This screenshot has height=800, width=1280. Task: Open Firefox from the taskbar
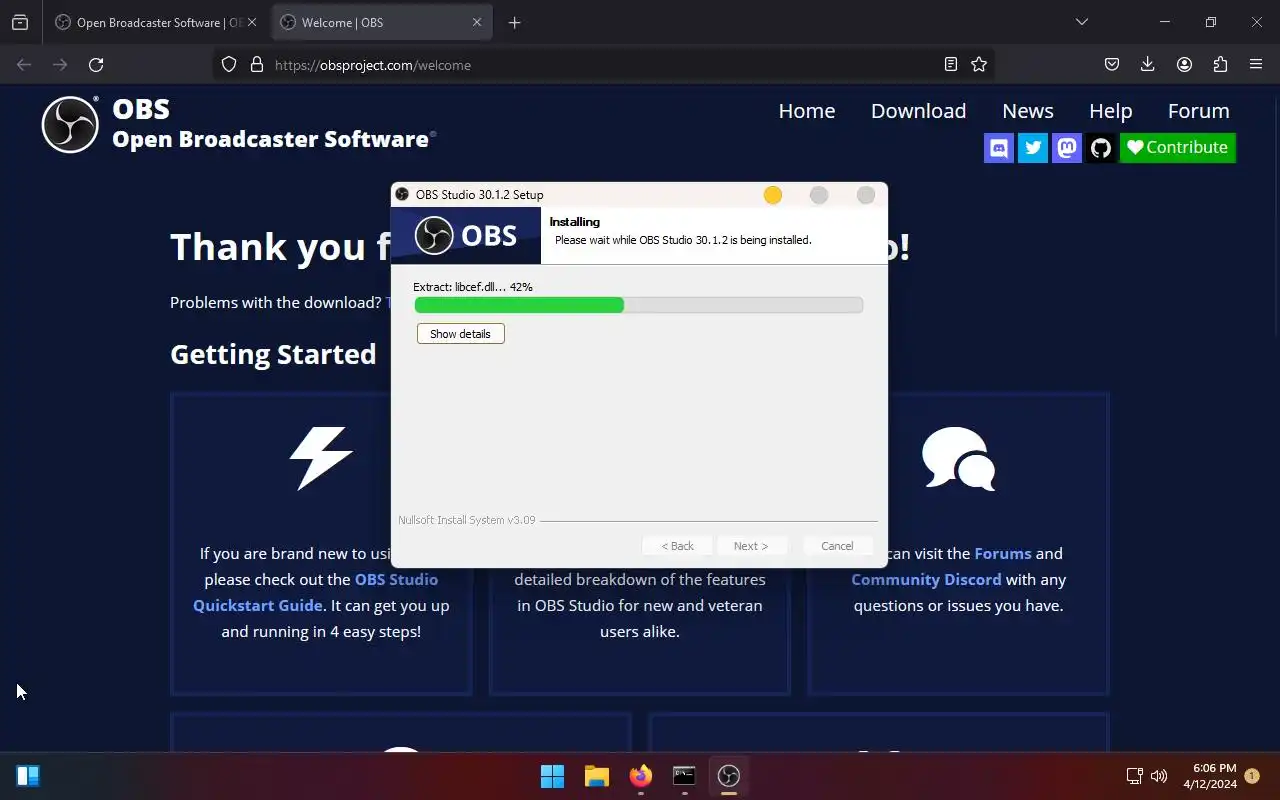(x=641, y=776)
